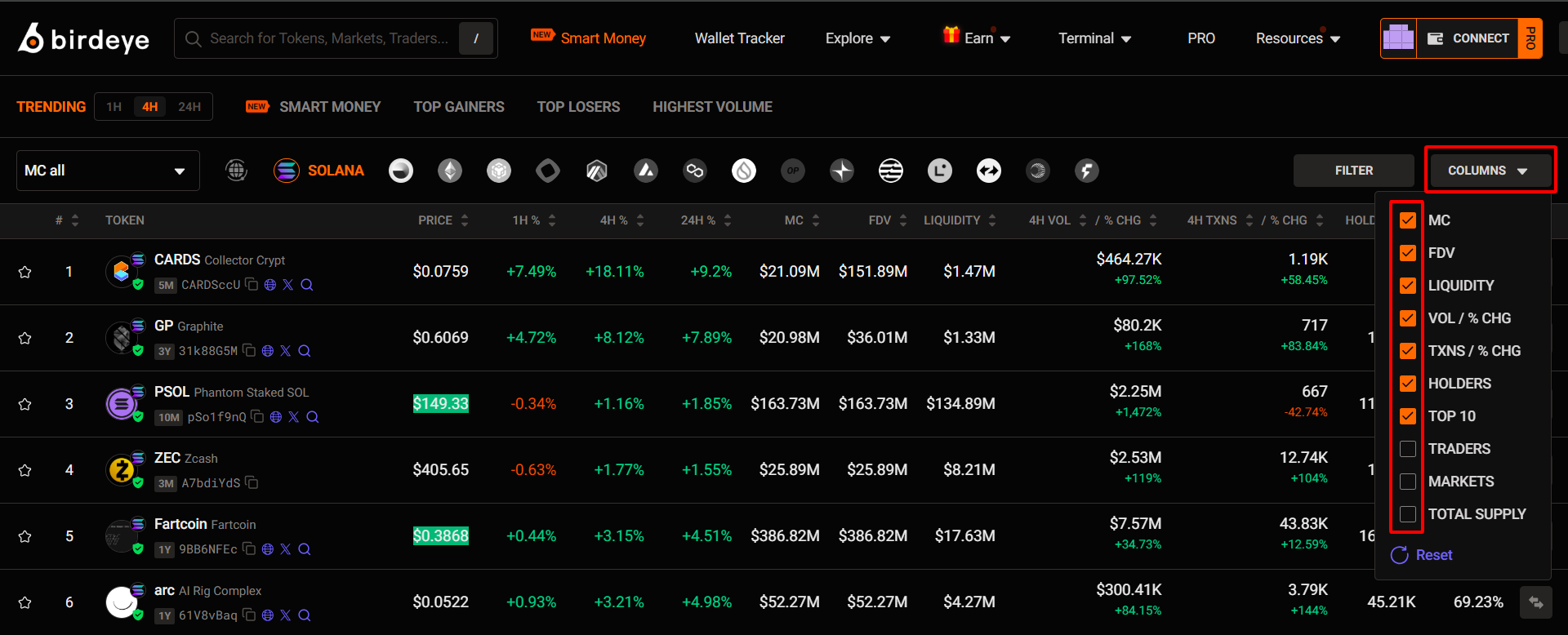This screenshot has height=635, width=1568.
Task: Uncheck the FDV column checkbox
Action: pyautogui.click(x=1408, y=253)
